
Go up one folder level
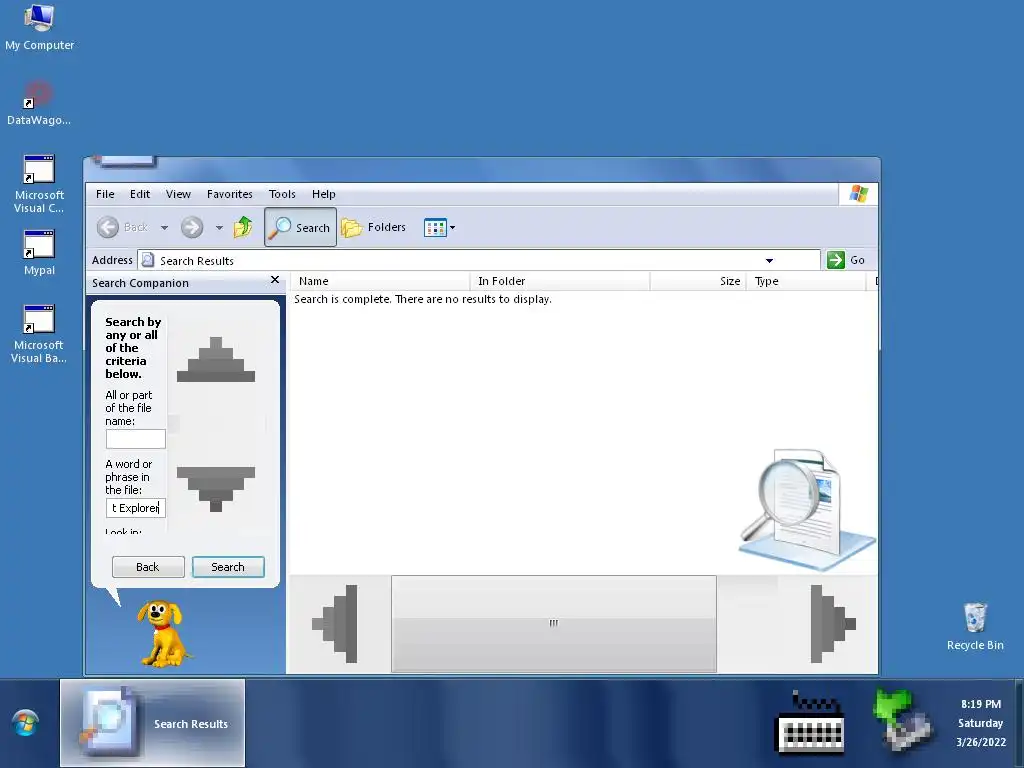coord(243,227)
